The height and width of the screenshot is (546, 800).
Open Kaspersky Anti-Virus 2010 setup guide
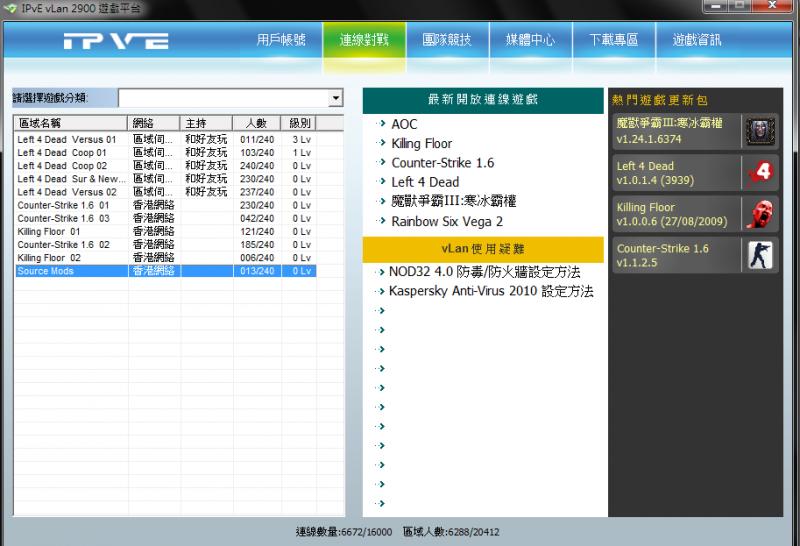(x=491, y=291)
